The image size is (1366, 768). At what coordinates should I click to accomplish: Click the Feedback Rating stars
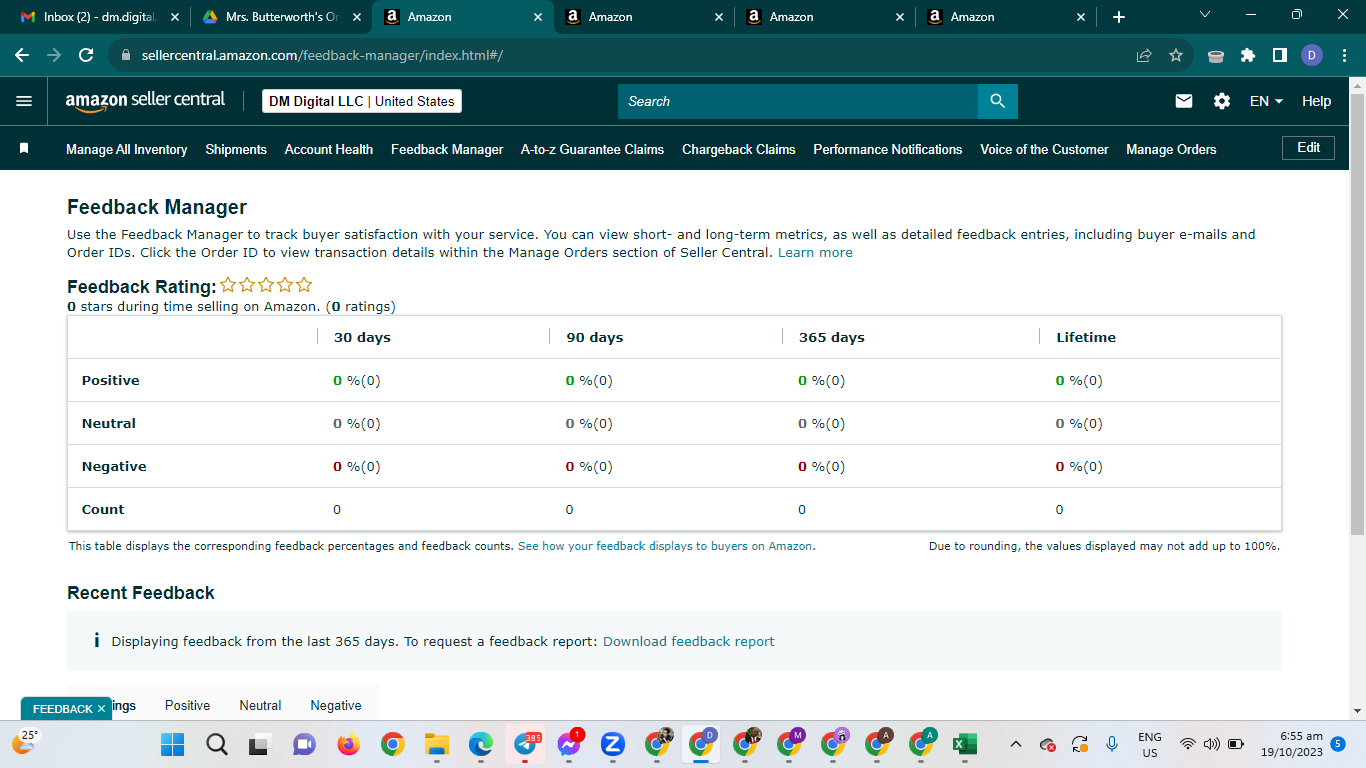266,285
